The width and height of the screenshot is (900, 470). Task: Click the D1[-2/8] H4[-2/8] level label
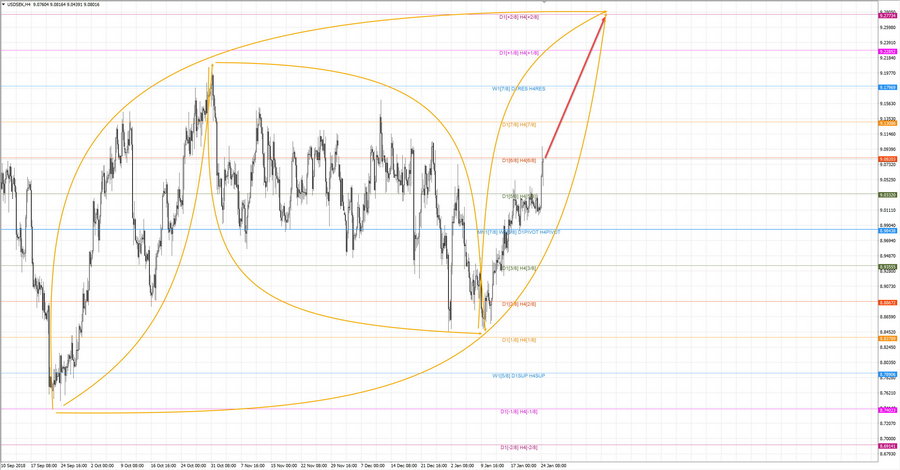tap(519, 447)
